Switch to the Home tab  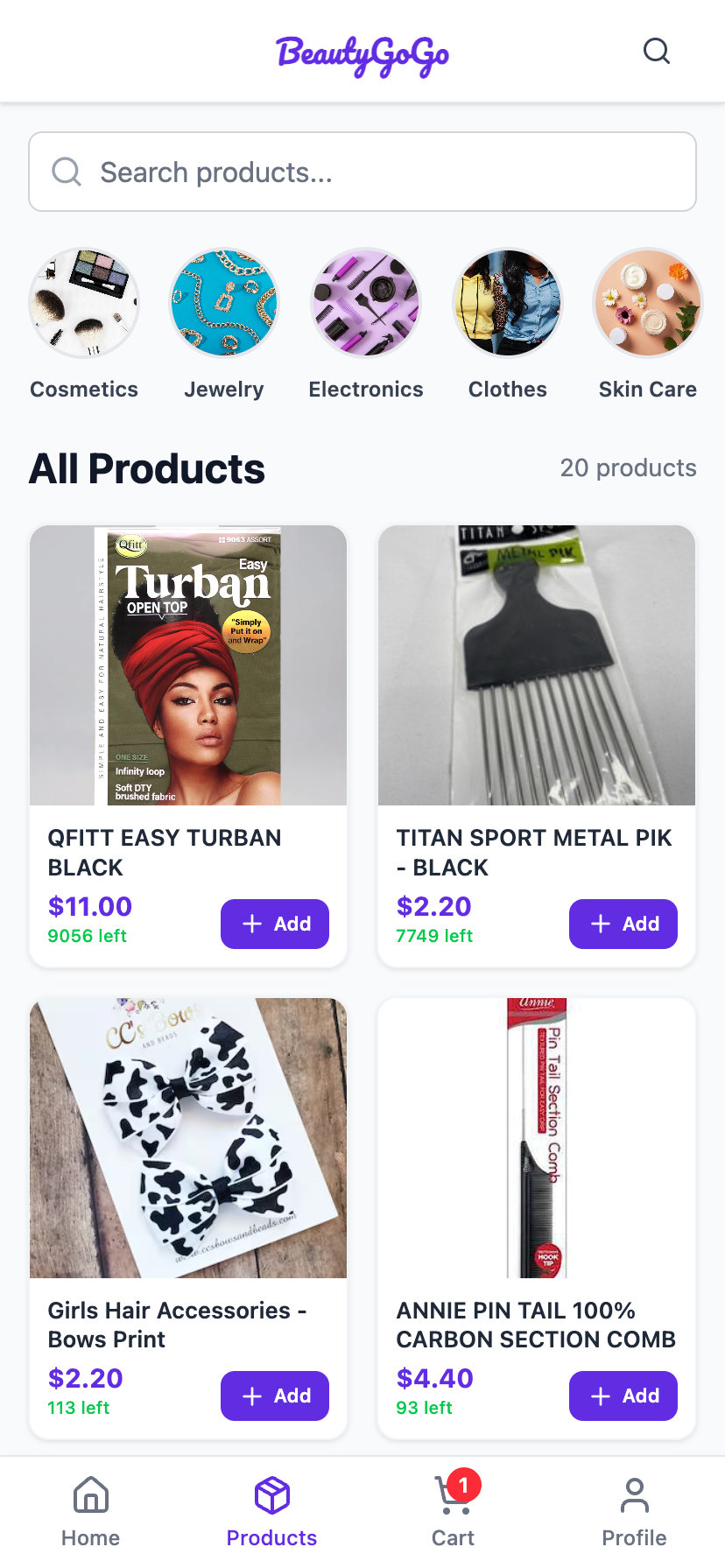[x=90, y=1510]
